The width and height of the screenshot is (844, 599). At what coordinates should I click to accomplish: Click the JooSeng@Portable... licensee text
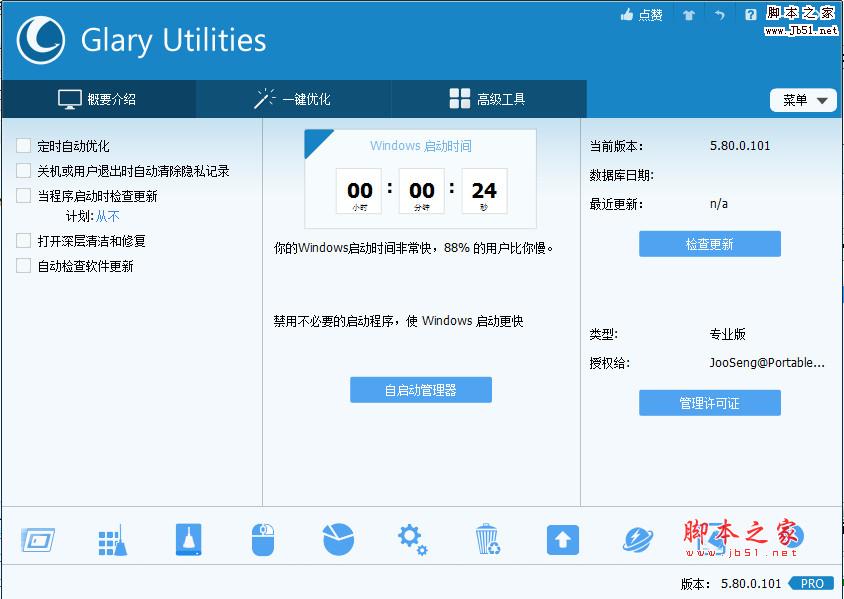click(766, 363)
